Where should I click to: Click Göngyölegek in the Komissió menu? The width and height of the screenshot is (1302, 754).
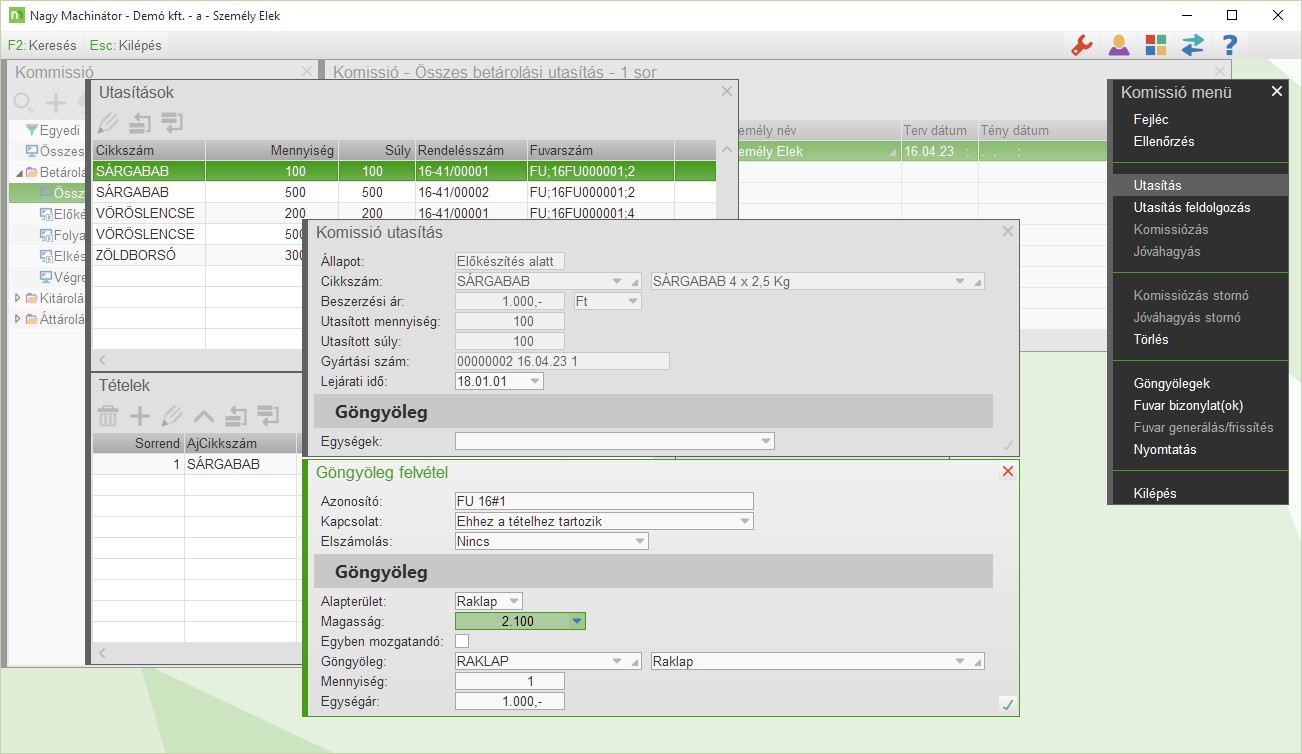[x=1171, y=384]
